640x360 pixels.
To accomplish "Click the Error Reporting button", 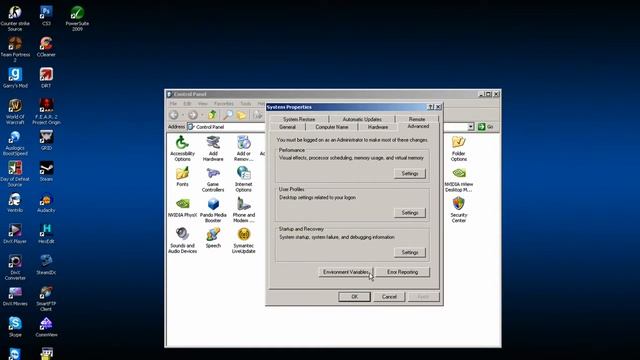I will click(402, 272).
